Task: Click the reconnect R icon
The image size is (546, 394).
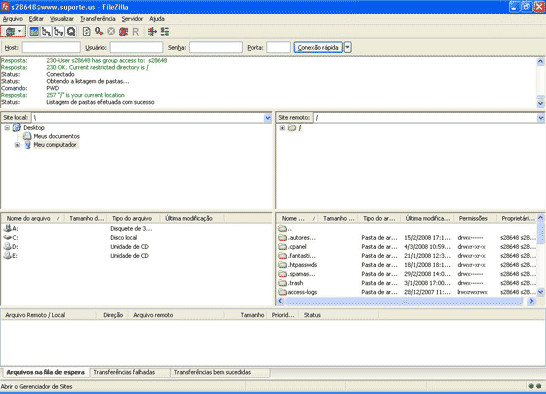Action: (135, 32)
